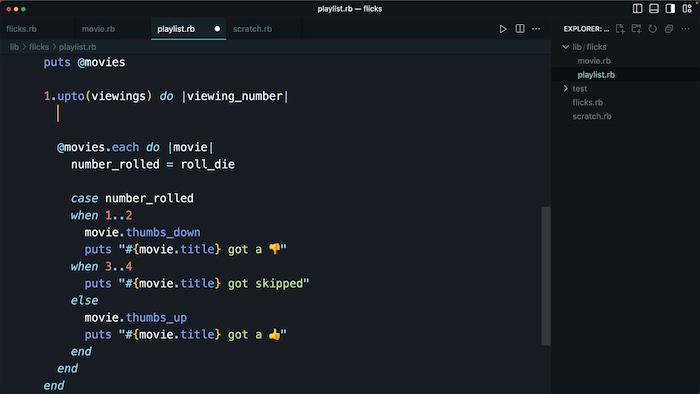This screenshot has height=394, width=700.
Task: Open movie.rb in Explorer tree
Action: click(594, 61)
